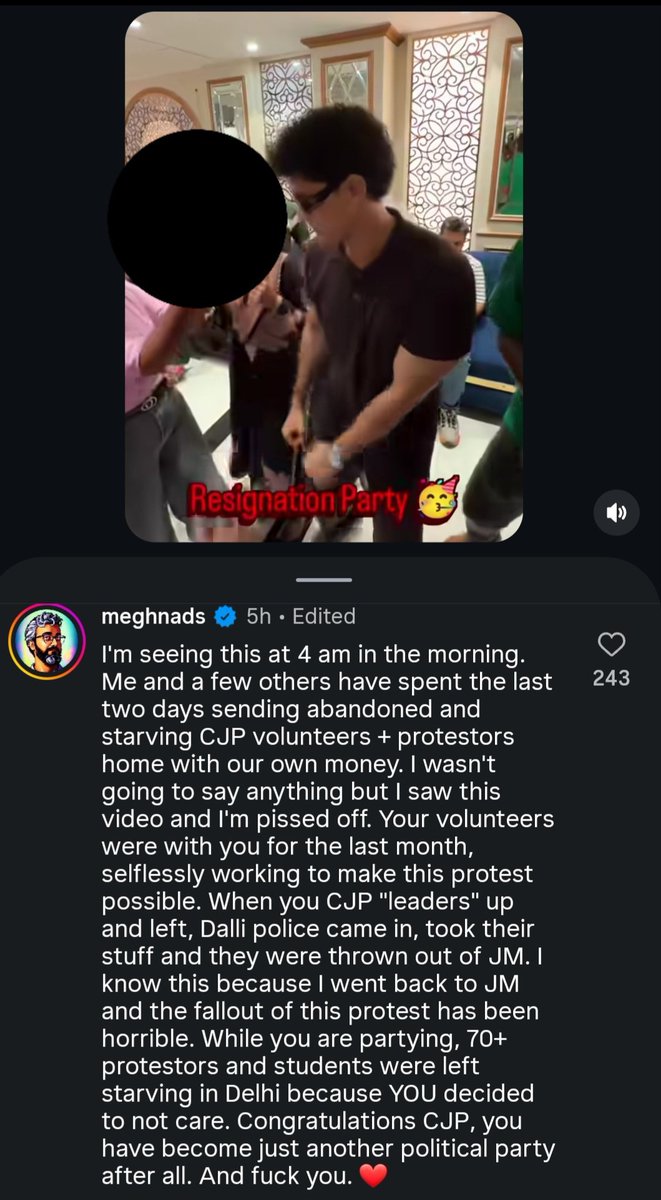Viewport: 661px width, 1200px height.
Task: Click the wristwatch on the man's arm
Action: point(338,456)
